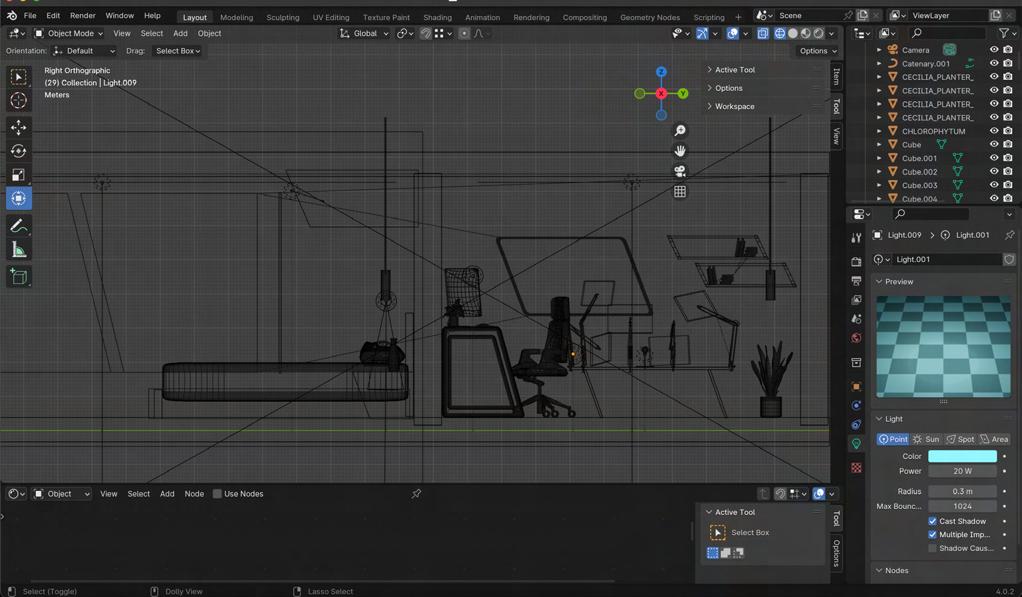The image size is (1022, 597).
Task: Open the Render menu
Action: (x=82, y=16)
